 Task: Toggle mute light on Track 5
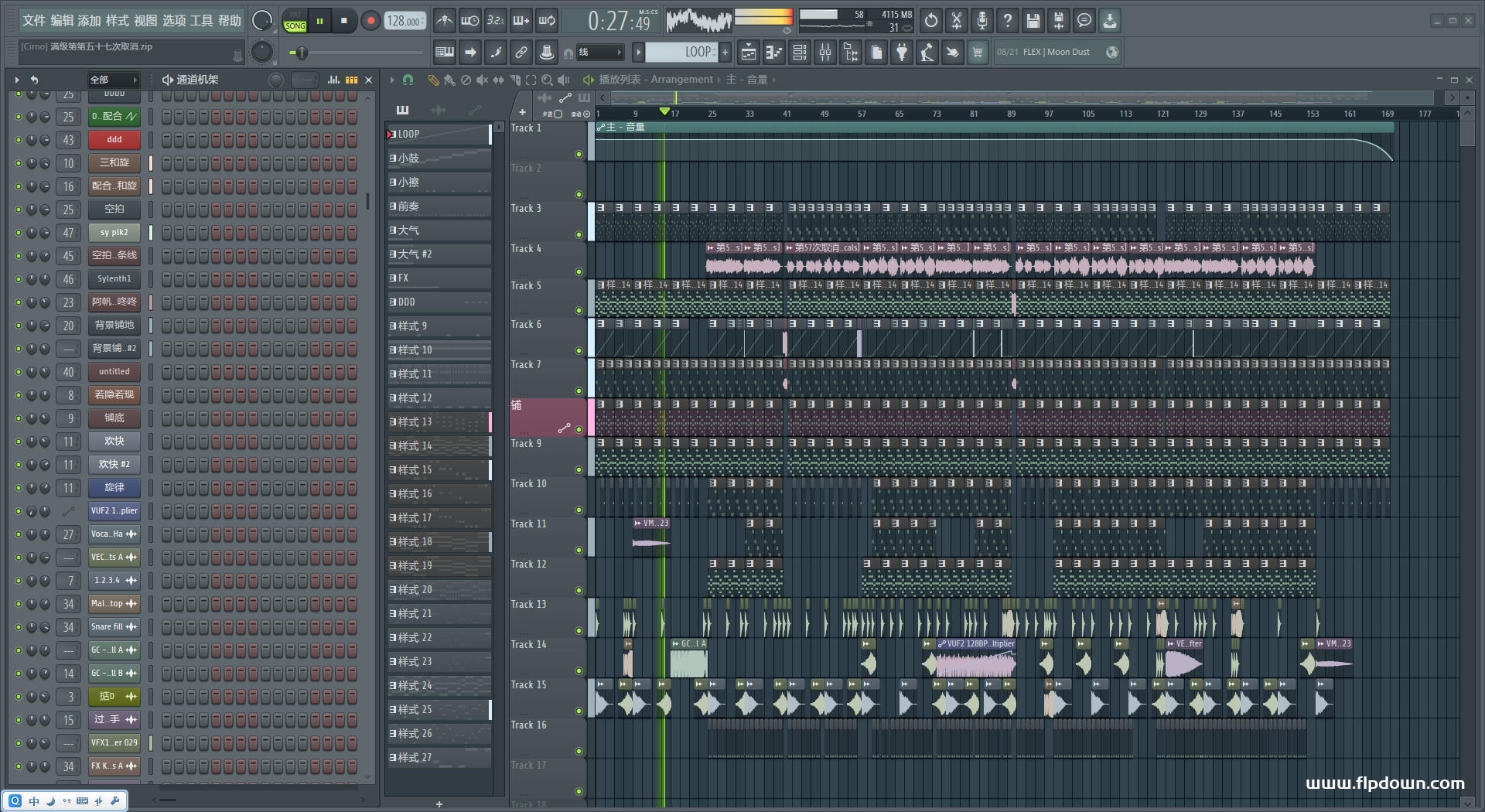coord(579,310)
